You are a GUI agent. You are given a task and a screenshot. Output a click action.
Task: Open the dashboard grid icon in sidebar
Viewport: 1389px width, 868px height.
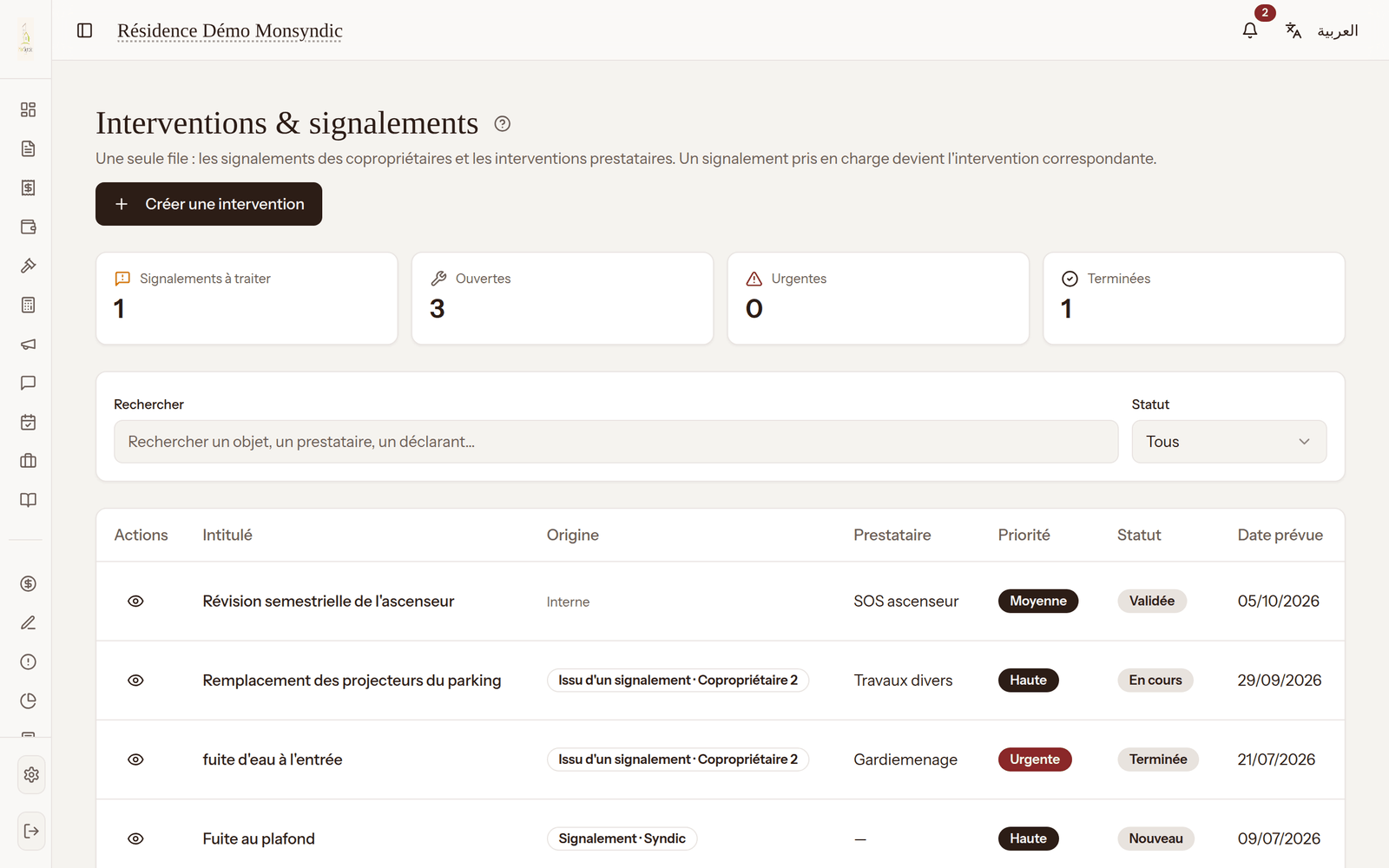28,109
